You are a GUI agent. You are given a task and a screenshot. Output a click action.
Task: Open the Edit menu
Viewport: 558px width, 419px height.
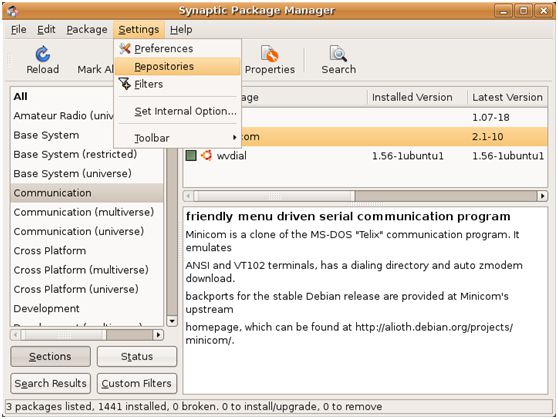coord(46,30)
